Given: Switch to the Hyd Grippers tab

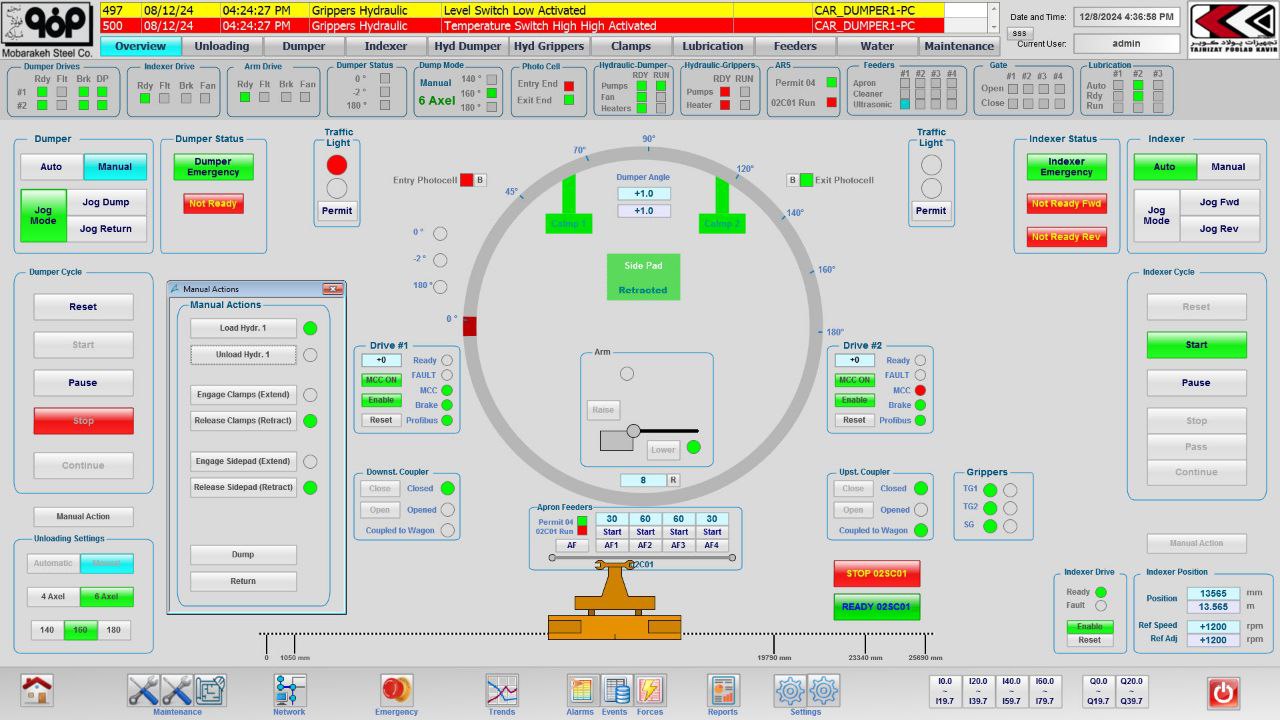Looking at the screenshot, I should coord(549,46).
